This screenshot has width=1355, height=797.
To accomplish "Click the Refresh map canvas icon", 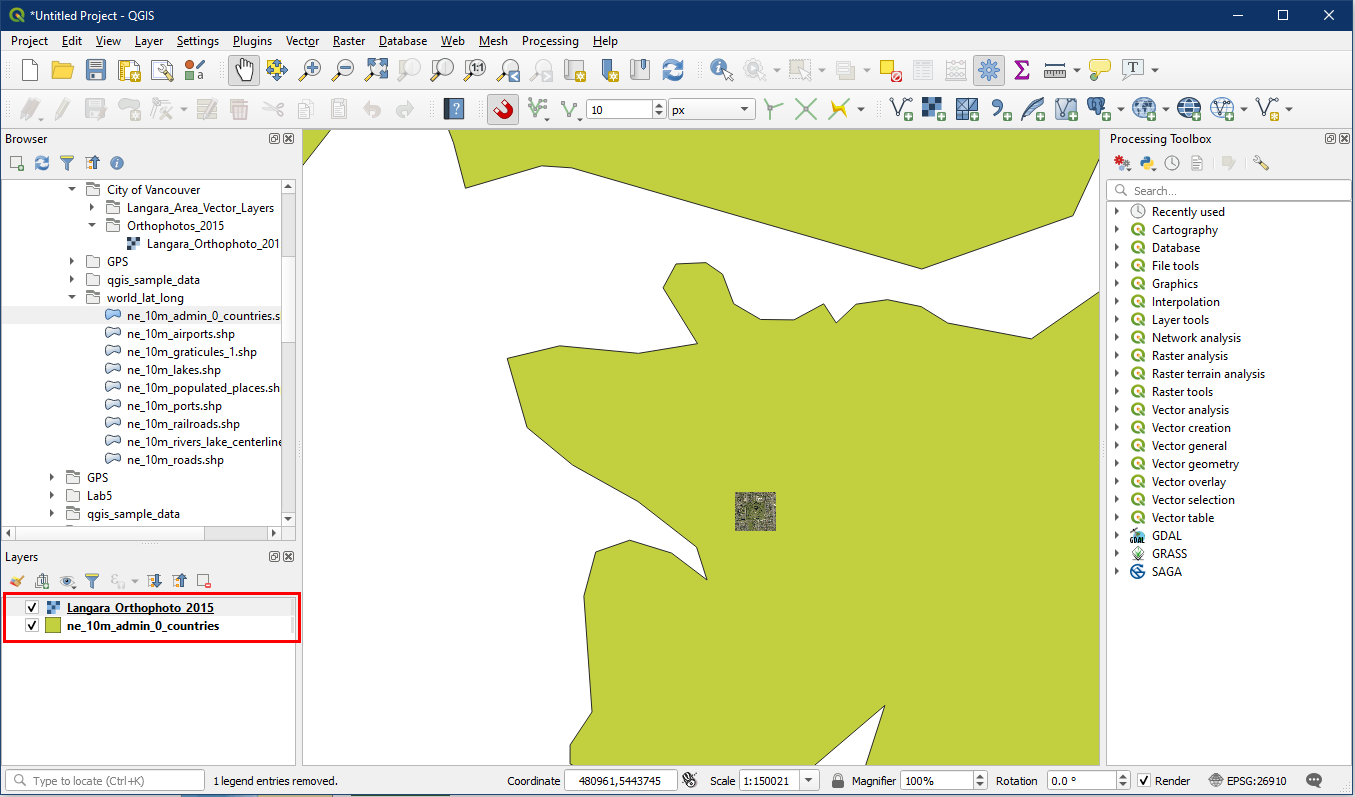I will coord(673,70).
